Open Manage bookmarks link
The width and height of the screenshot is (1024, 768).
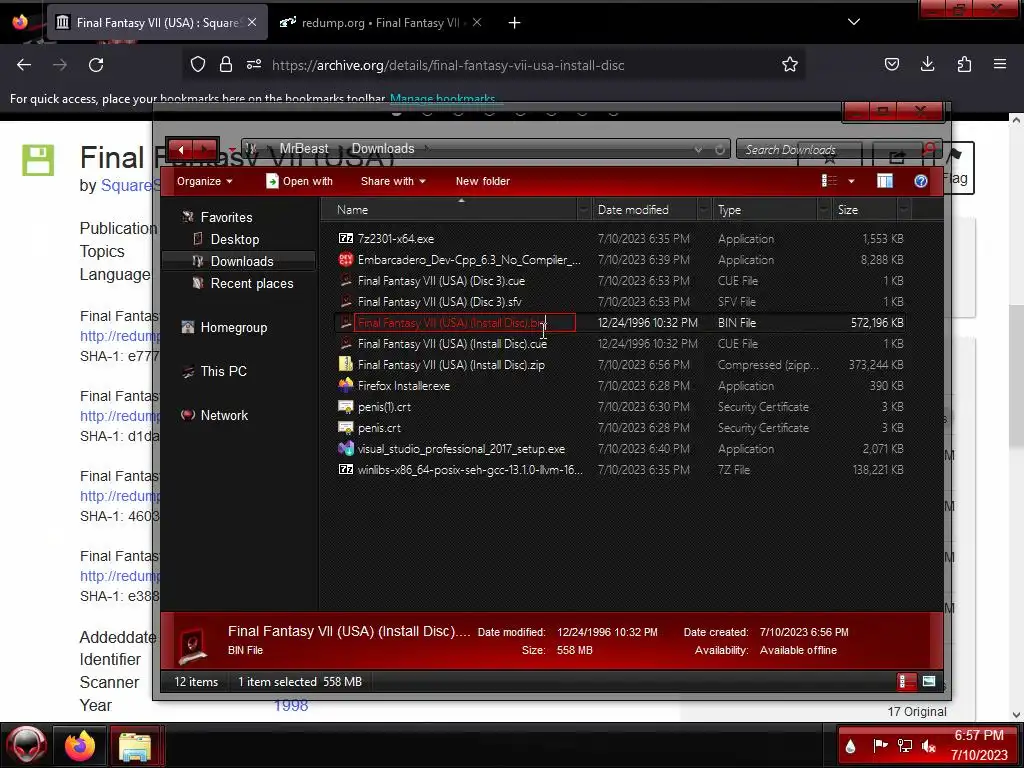[x=443, y=99]
